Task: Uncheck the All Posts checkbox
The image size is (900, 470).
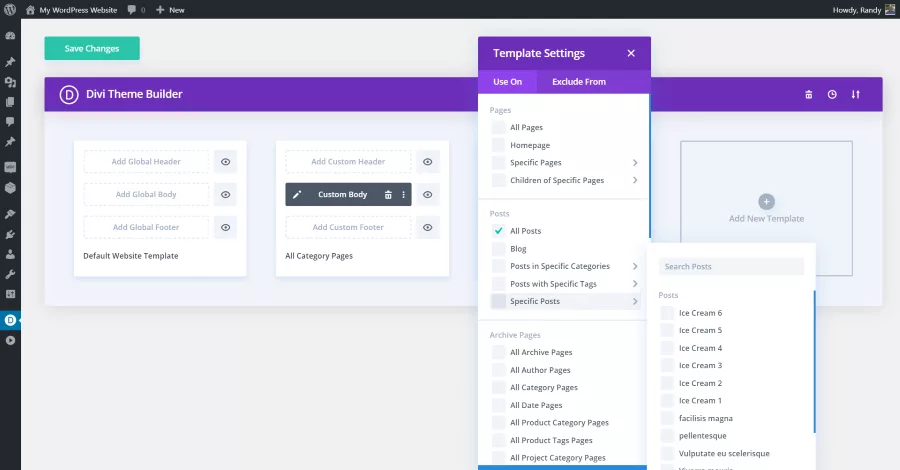Action: pyautogui.click(x=499, y=231)
